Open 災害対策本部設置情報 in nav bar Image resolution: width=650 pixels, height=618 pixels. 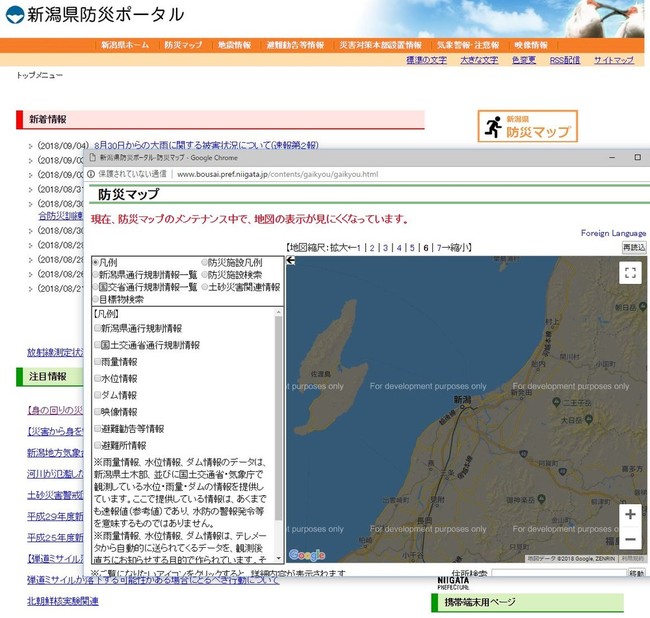tap(381, 45)
